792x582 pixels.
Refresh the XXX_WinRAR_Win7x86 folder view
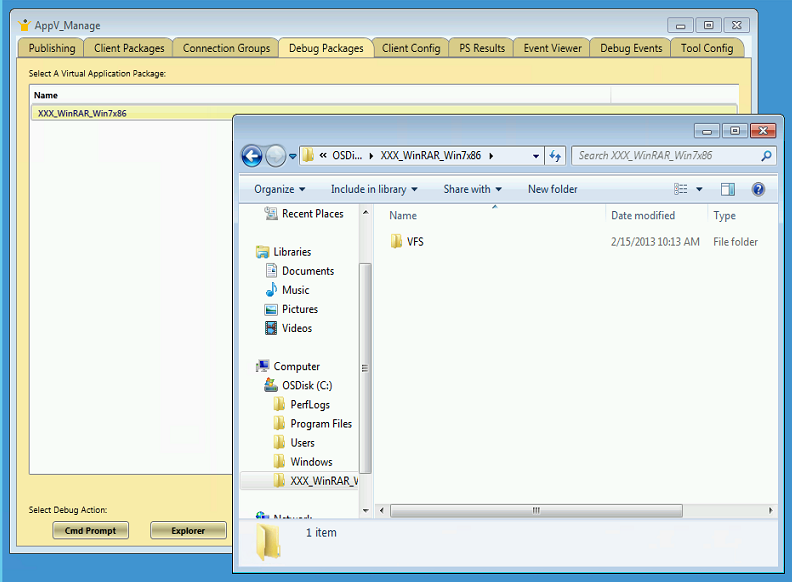coord(555,156)
